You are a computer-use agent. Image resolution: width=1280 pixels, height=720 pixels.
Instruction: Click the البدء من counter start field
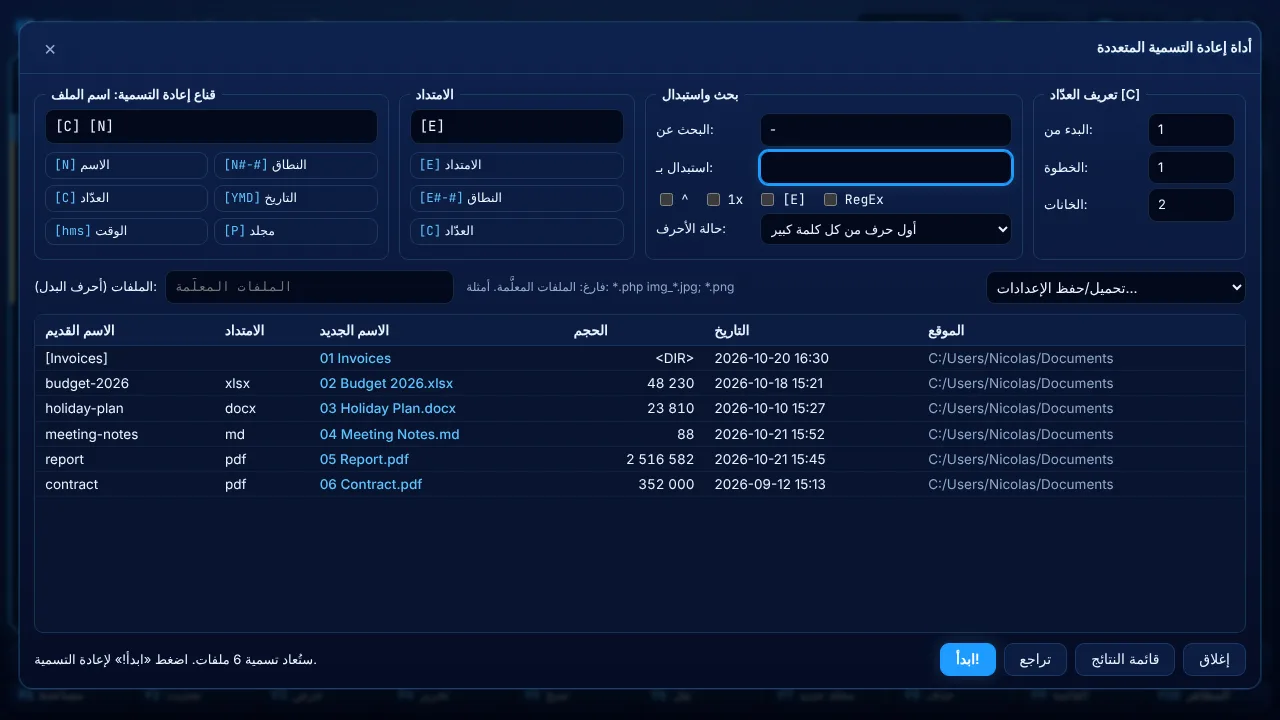[x=1191, y=130]
